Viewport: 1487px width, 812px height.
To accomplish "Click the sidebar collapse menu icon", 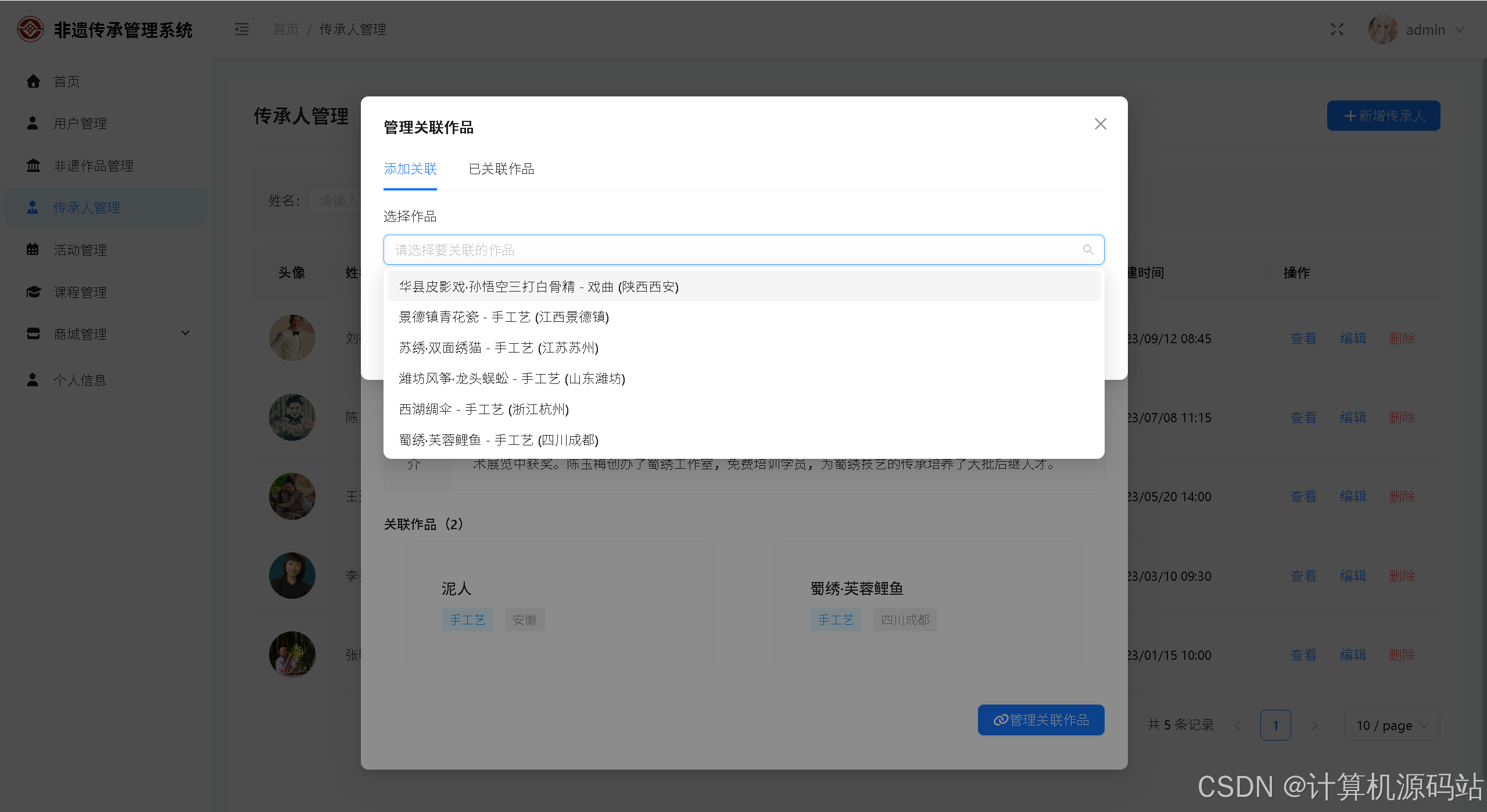I will click(242, 29).
